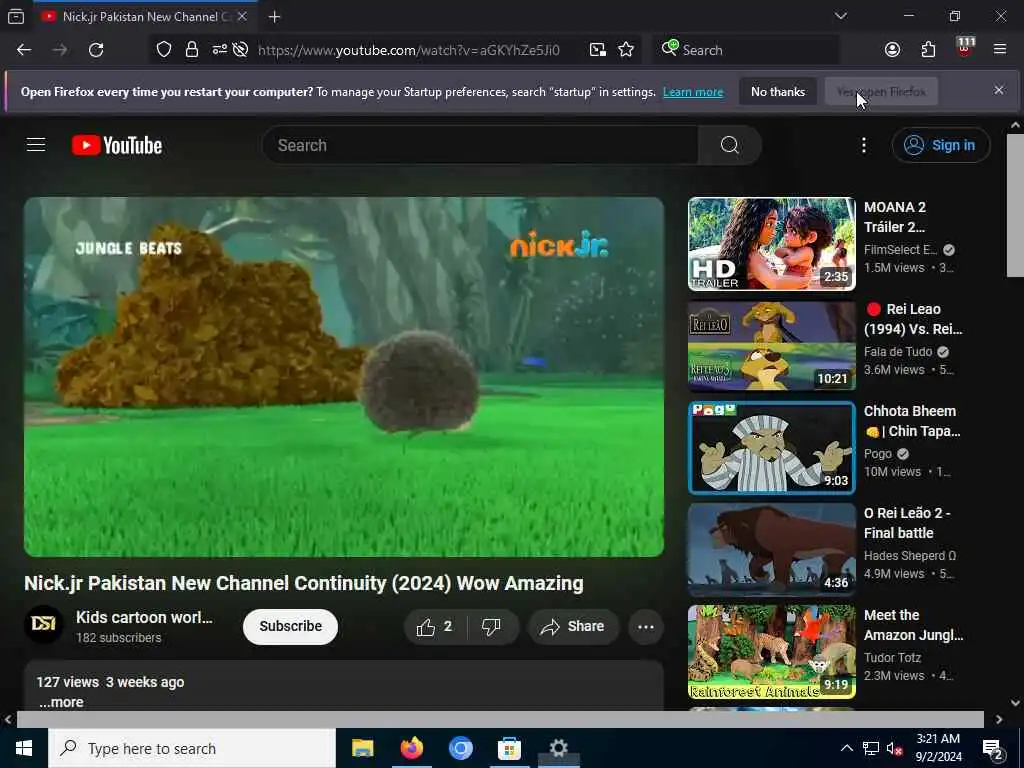This screenshot has height=768, width=1024.
Task: Switch to Firefox in the taskbar
Action: click(x=411, y=748)
